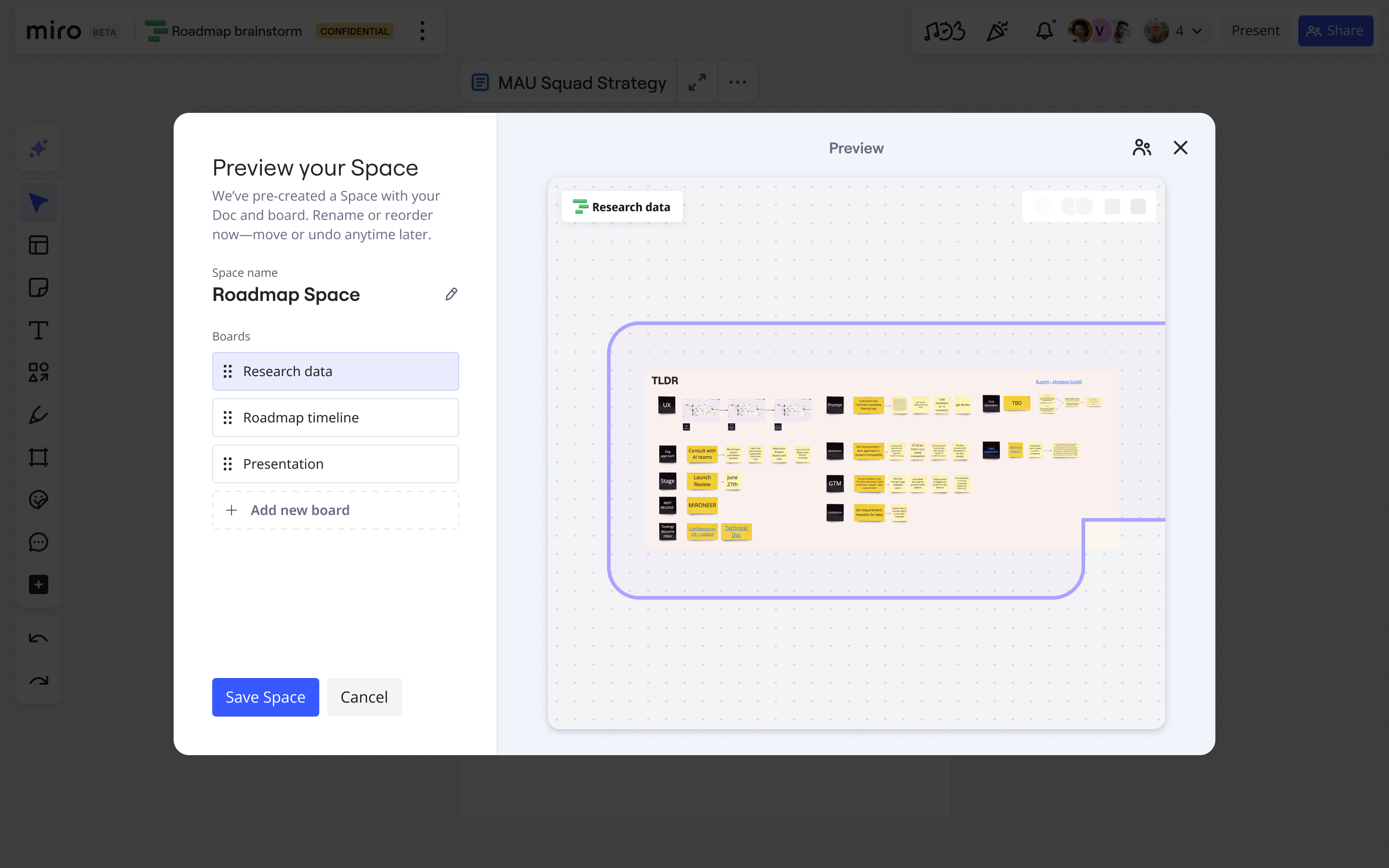The height and width of the screenshot is (868, 1389).
Task: Choose the shapes tool
Action: click(x=38, y=373)
